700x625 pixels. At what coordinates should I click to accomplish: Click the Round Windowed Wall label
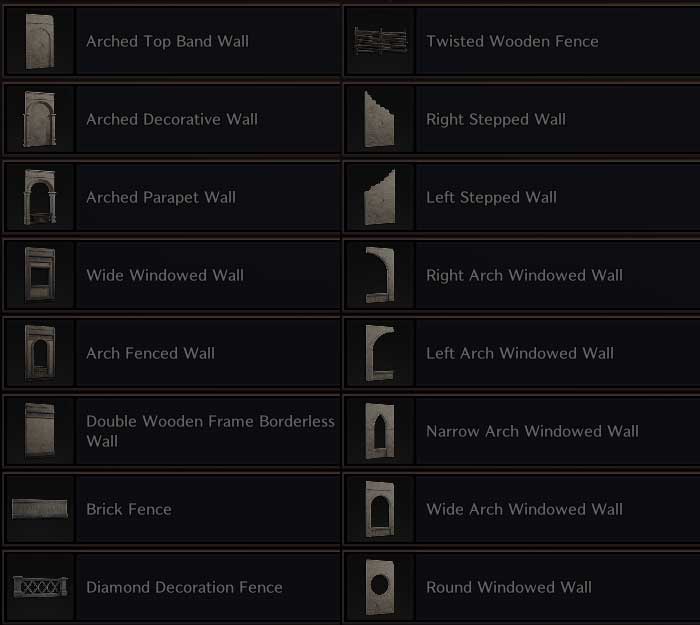[x=509, y=587]
